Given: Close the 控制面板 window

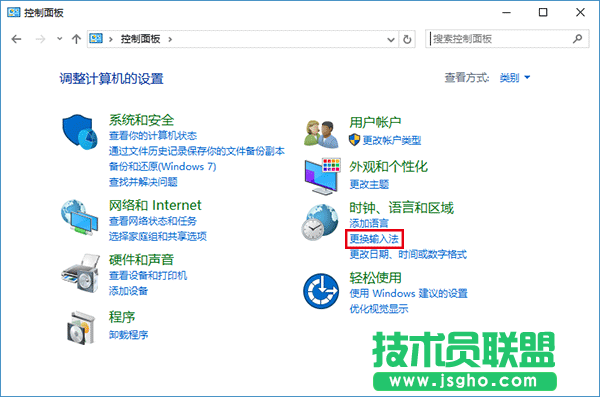Looking at the screenshot, I should point(580,13).
